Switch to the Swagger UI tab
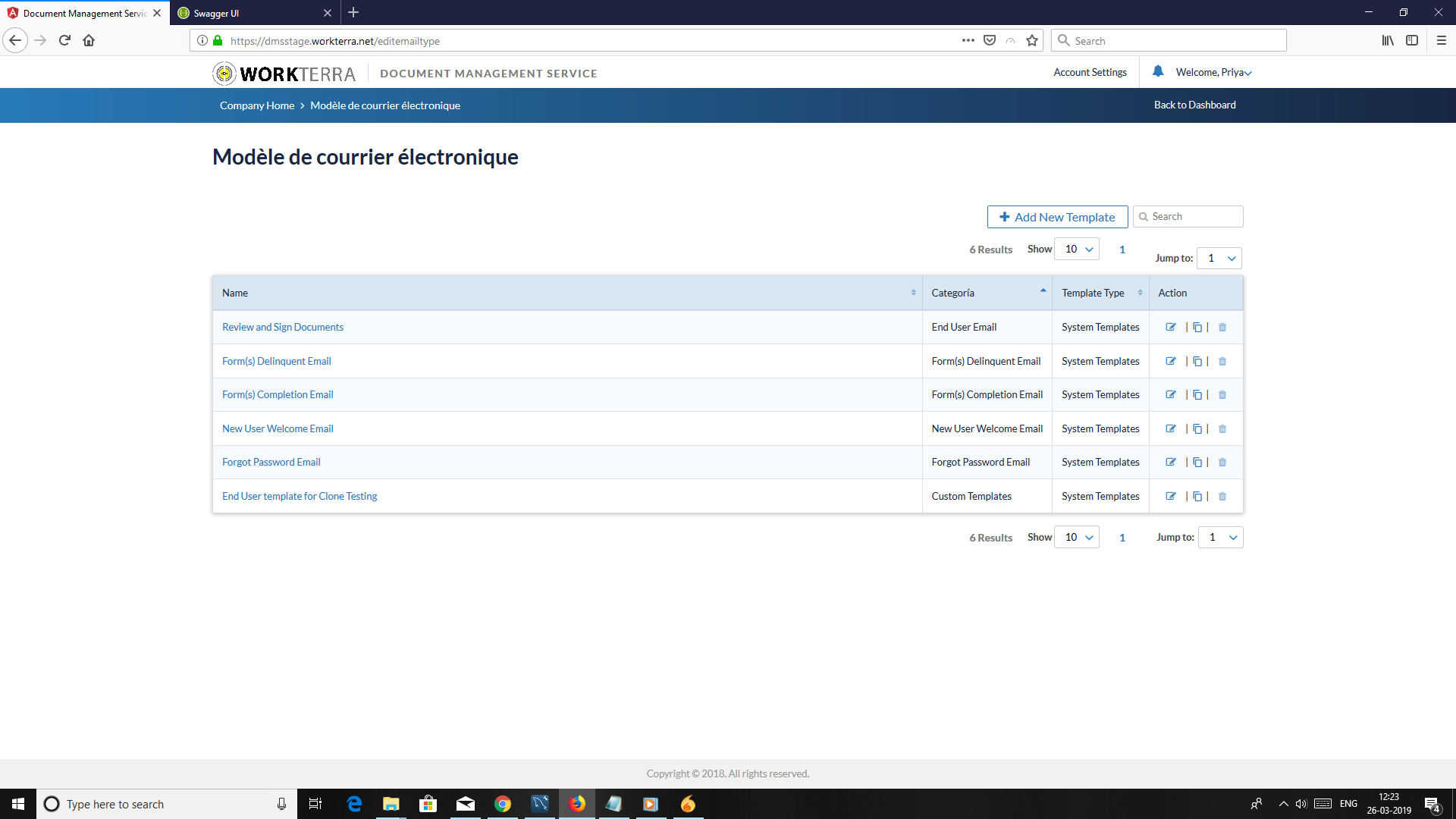Screen dimensions: 1456x819 click(243, 13)
